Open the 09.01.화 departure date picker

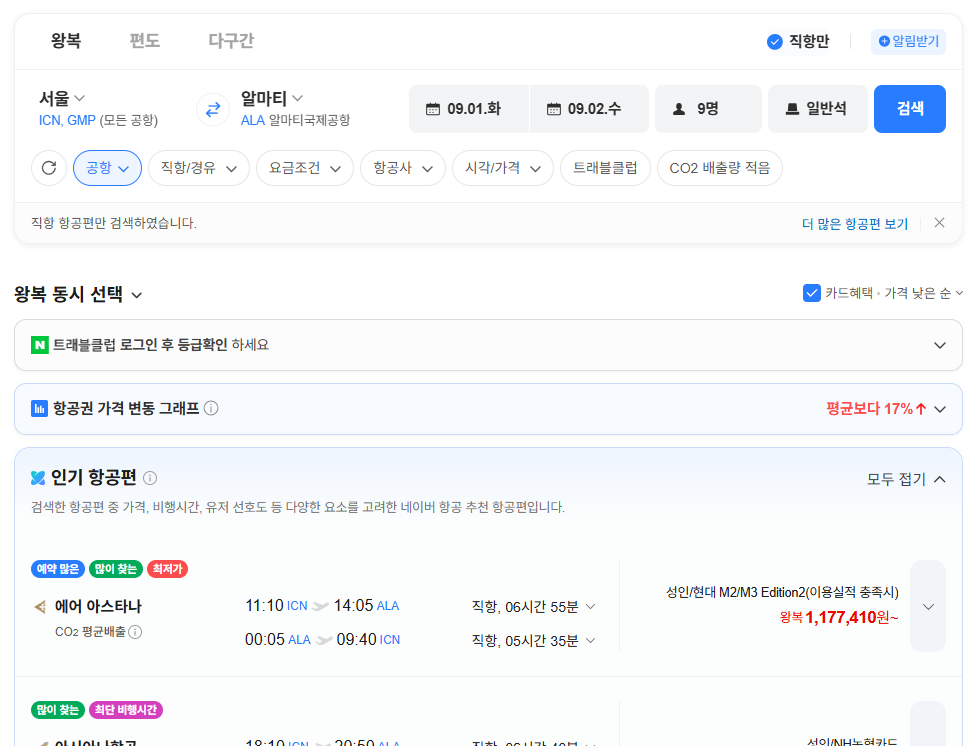[x=469, y=109]
